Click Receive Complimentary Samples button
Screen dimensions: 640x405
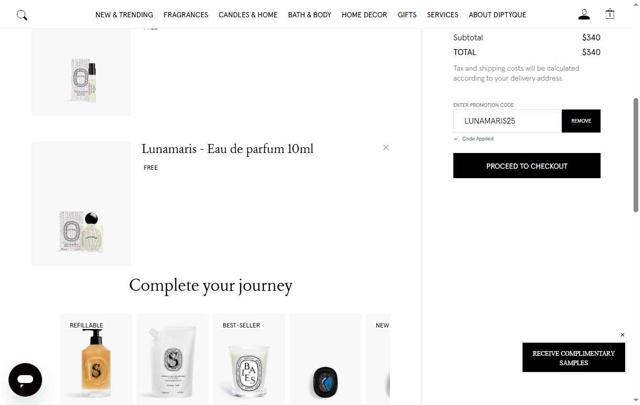573,358
